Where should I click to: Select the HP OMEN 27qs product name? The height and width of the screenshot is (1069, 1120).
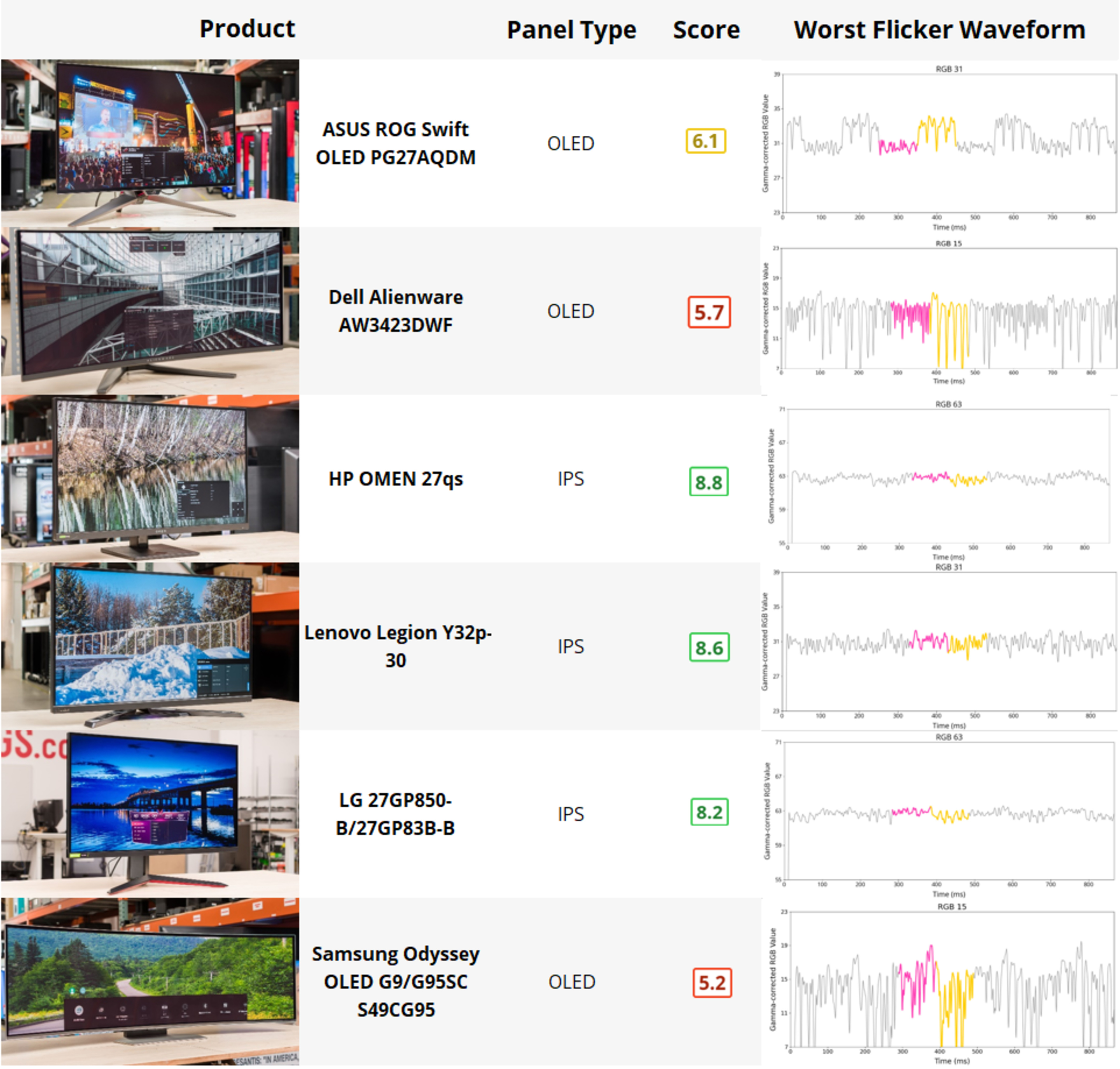pyautogui.click(x=395, y=479)
